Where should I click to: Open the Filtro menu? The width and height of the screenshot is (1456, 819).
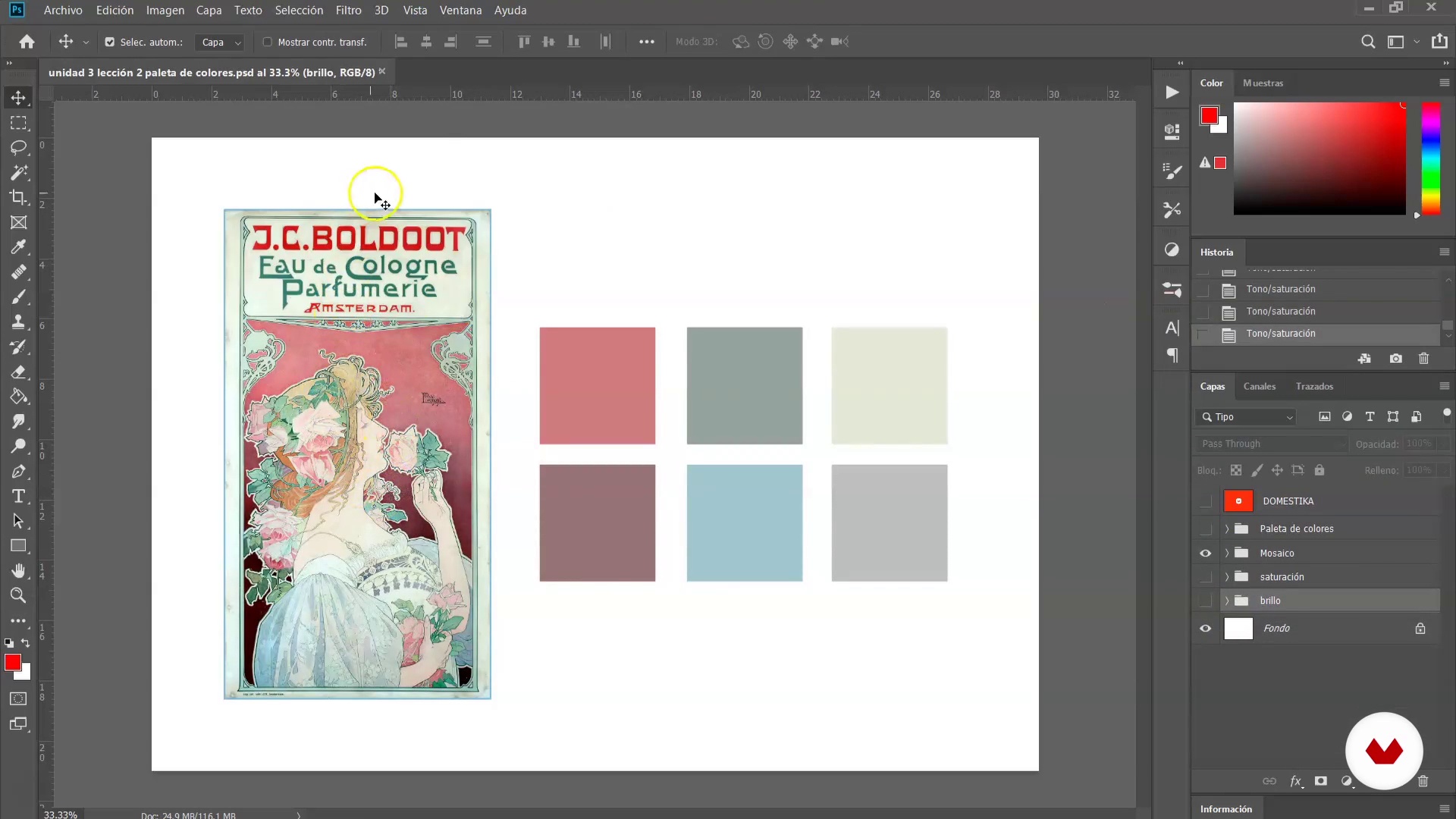point(348,10)
